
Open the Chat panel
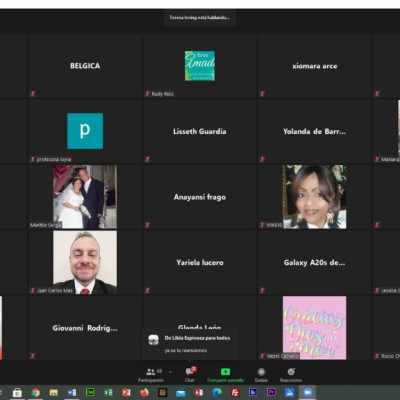click(x=190, y=375)
